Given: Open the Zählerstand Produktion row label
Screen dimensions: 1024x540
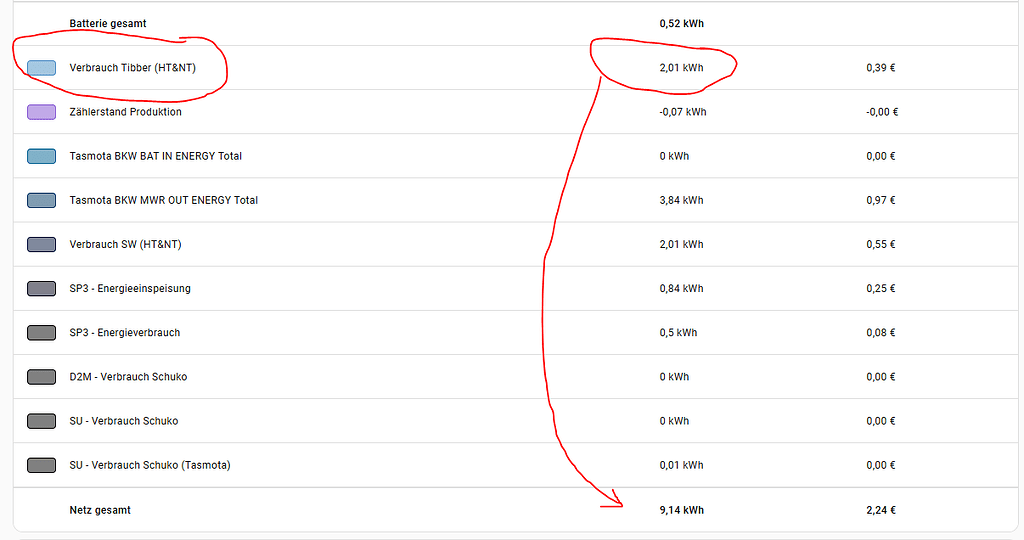Looking at the screenshot, I should (125, 112).
